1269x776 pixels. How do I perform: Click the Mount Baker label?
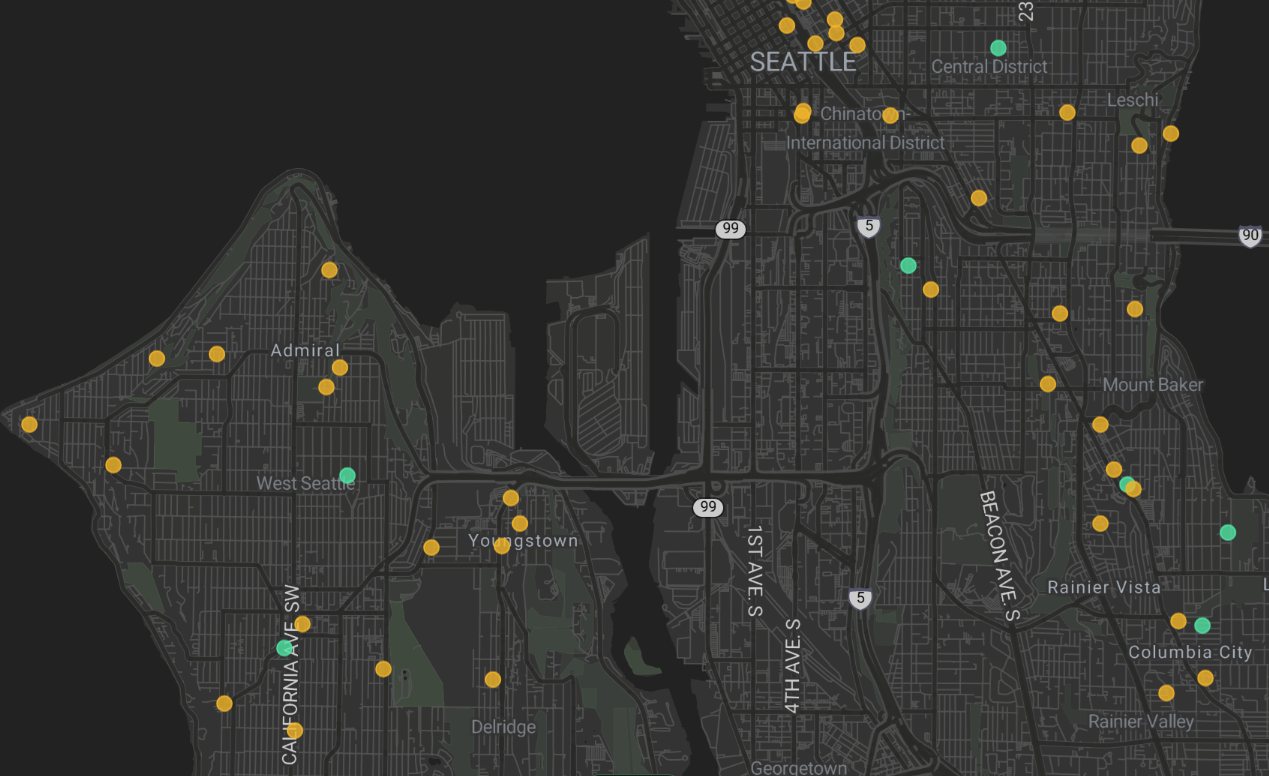point(1153,384)
